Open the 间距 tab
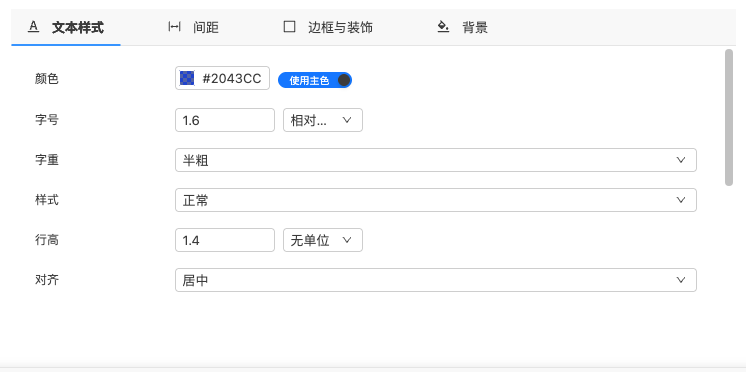The width and height of the screenshot is (746, 372). (x=193, y=27)
